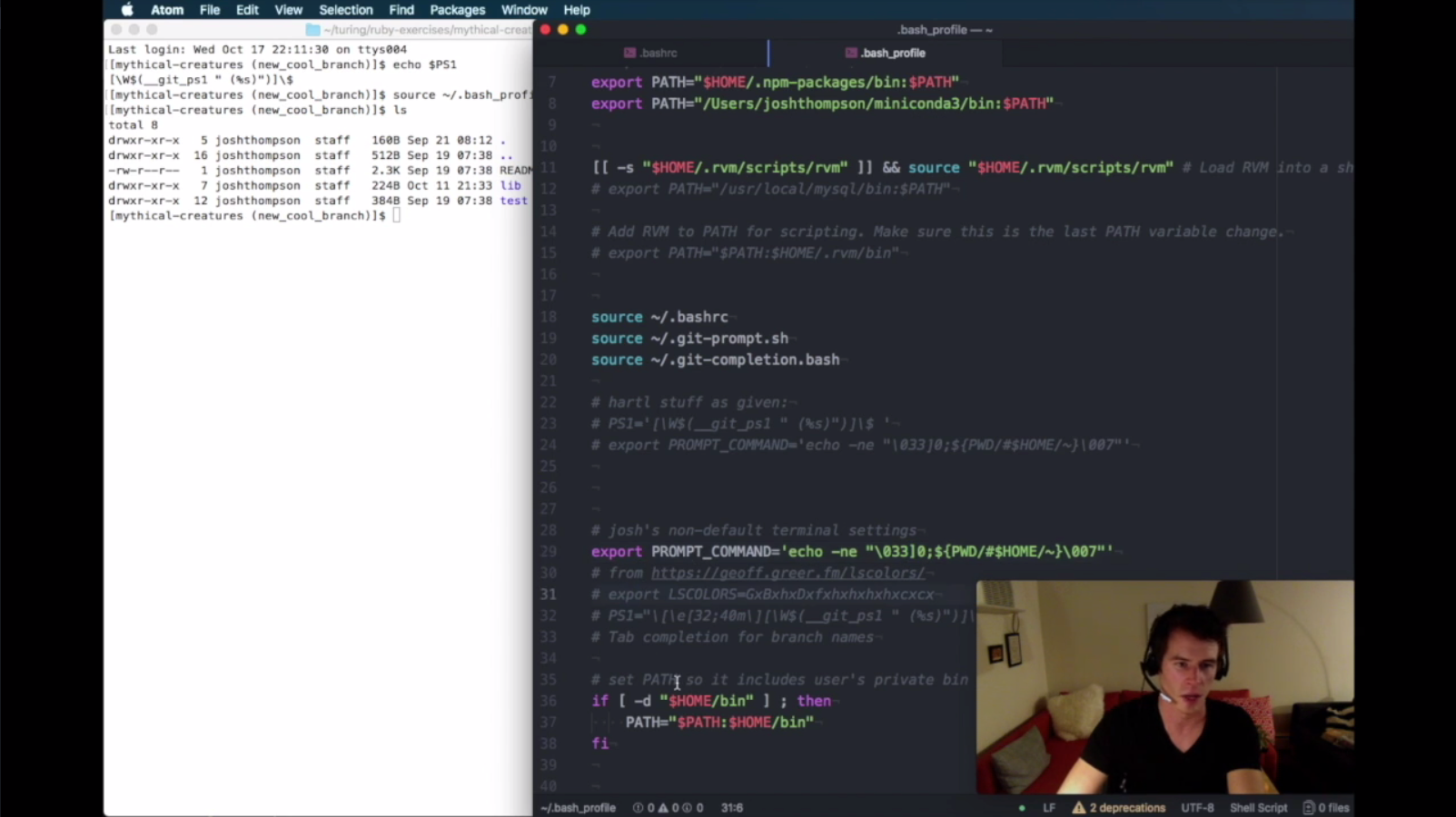The image size is (1456, 817).
Task: Open the Selection menu
Action: (x=345, y=10)
